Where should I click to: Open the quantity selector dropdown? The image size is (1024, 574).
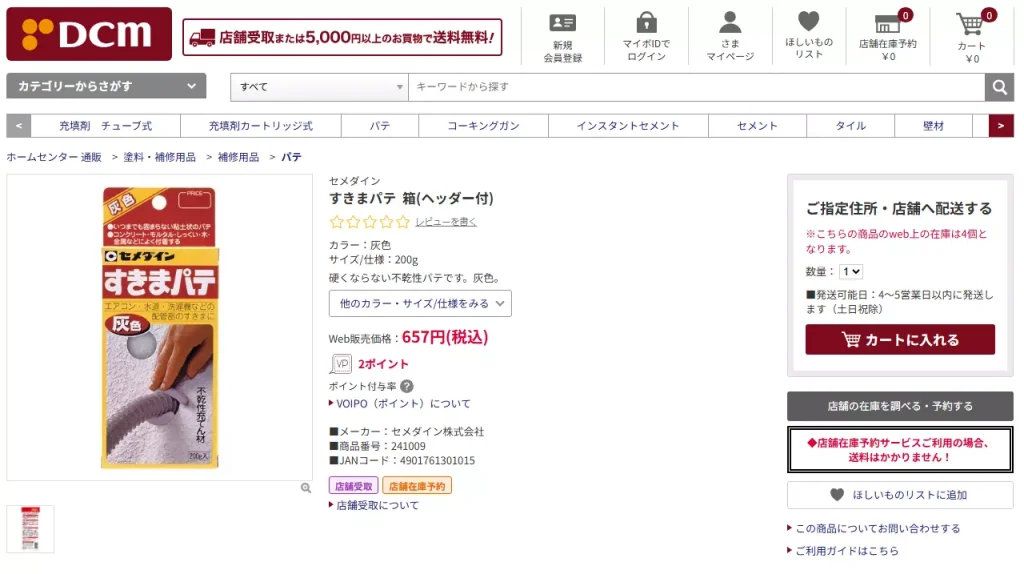click(850, 272)
